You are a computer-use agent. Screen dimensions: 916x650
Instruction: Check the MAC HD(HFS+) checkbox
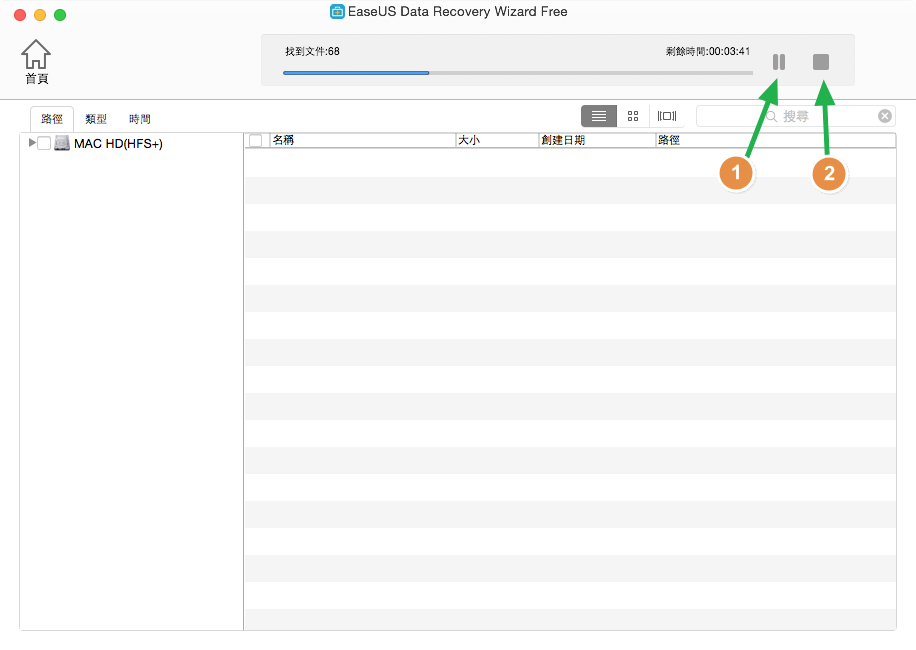coord(44,144)
